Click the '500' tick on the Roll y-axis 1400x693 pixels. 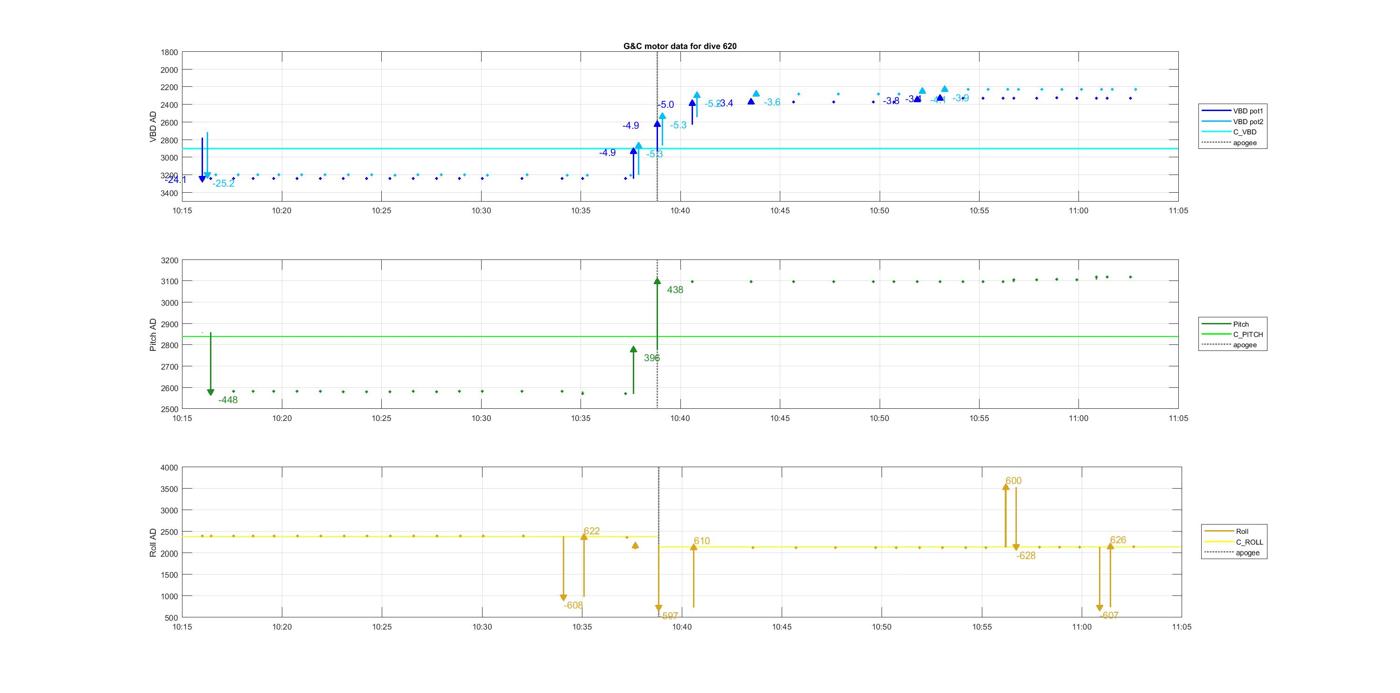(x=172, y=617)
